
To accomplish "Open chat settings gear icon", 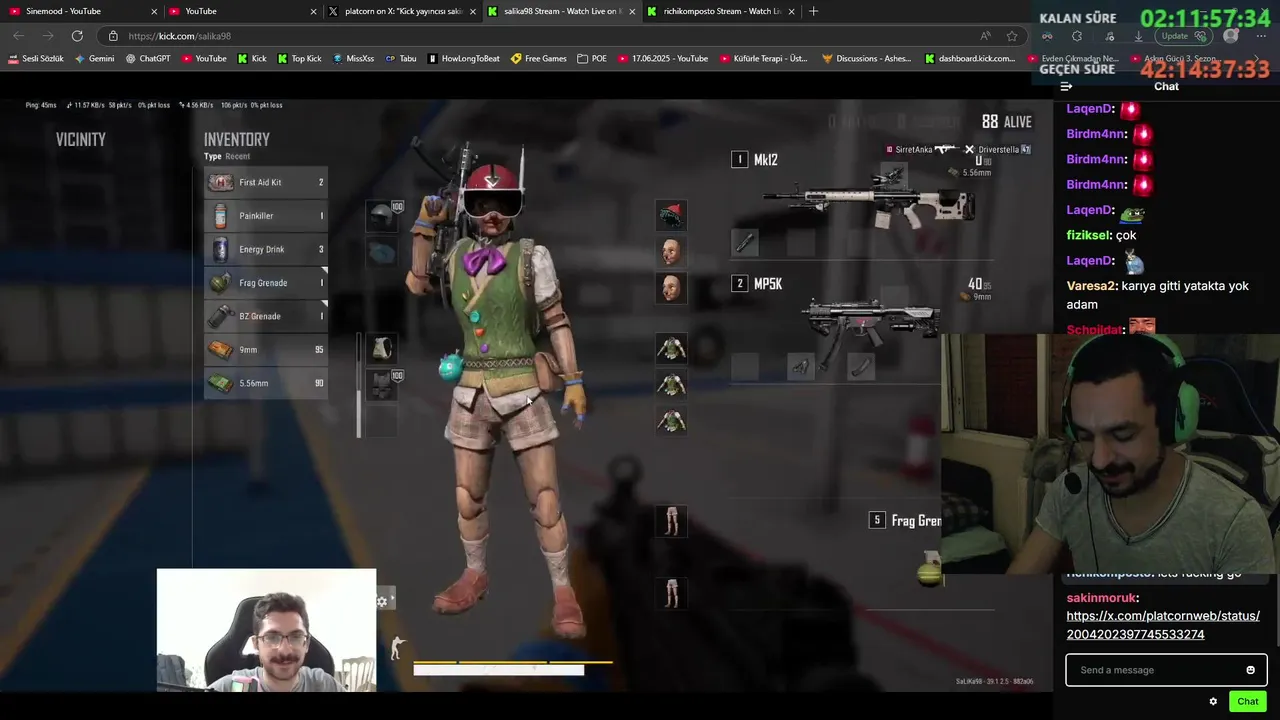I will [x=1213, y=701].
